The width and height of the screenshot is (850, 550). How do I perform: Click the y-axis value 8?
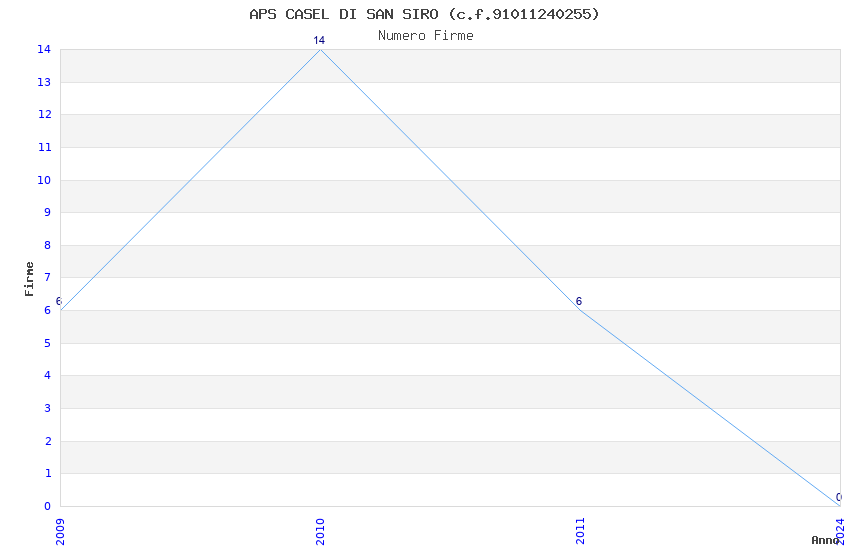[48, 245]
